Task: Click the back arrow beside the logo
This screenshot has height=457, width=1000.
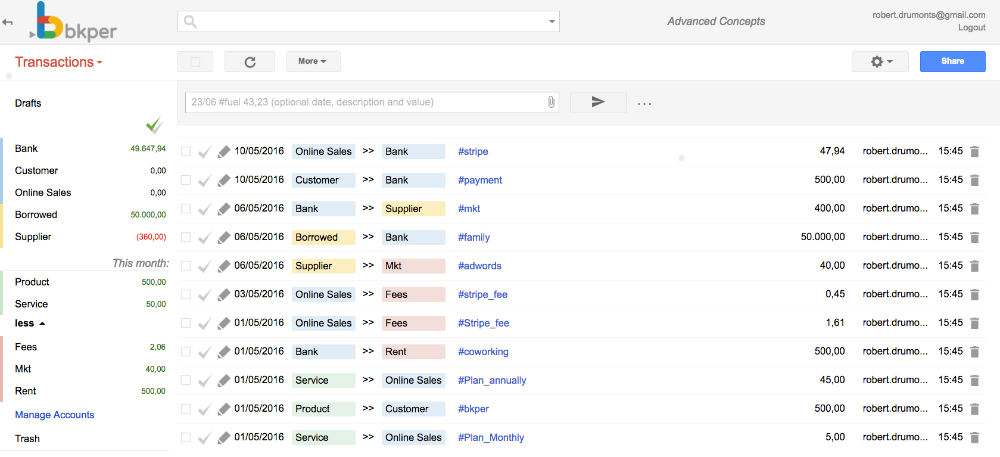Action: [x=8, y=22]
